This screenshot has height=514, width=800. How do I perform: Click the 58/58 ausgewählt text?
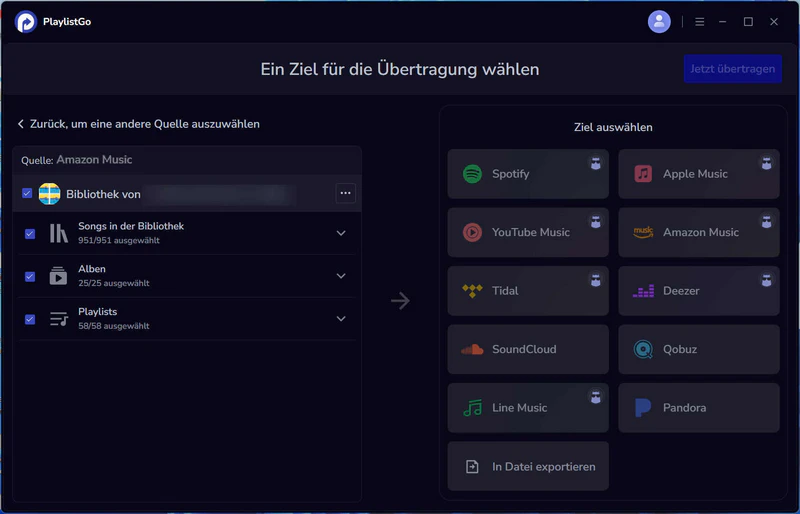click(114, 326)
